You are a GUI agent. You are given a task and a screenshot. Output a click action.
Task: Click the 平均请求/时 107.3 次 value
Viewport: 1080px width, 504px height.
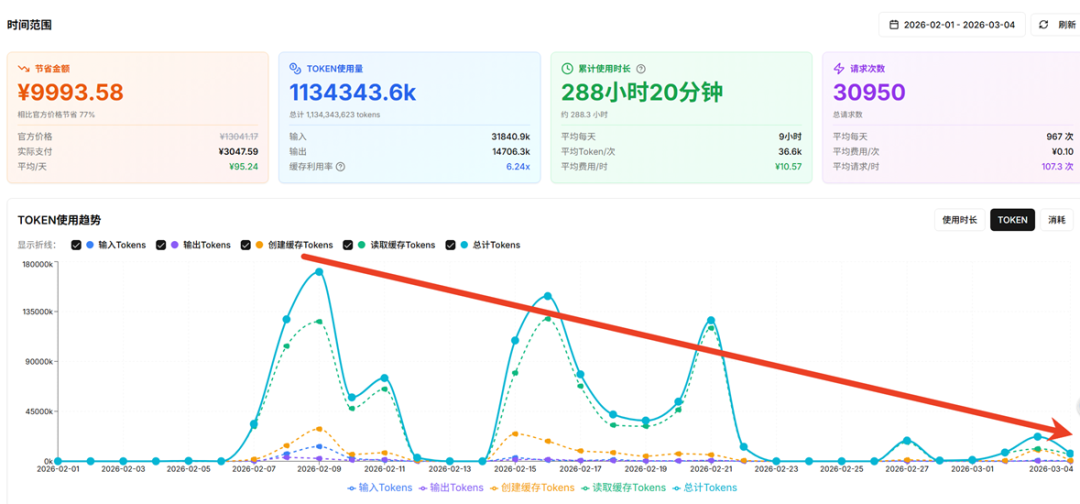click(1056, 167)
